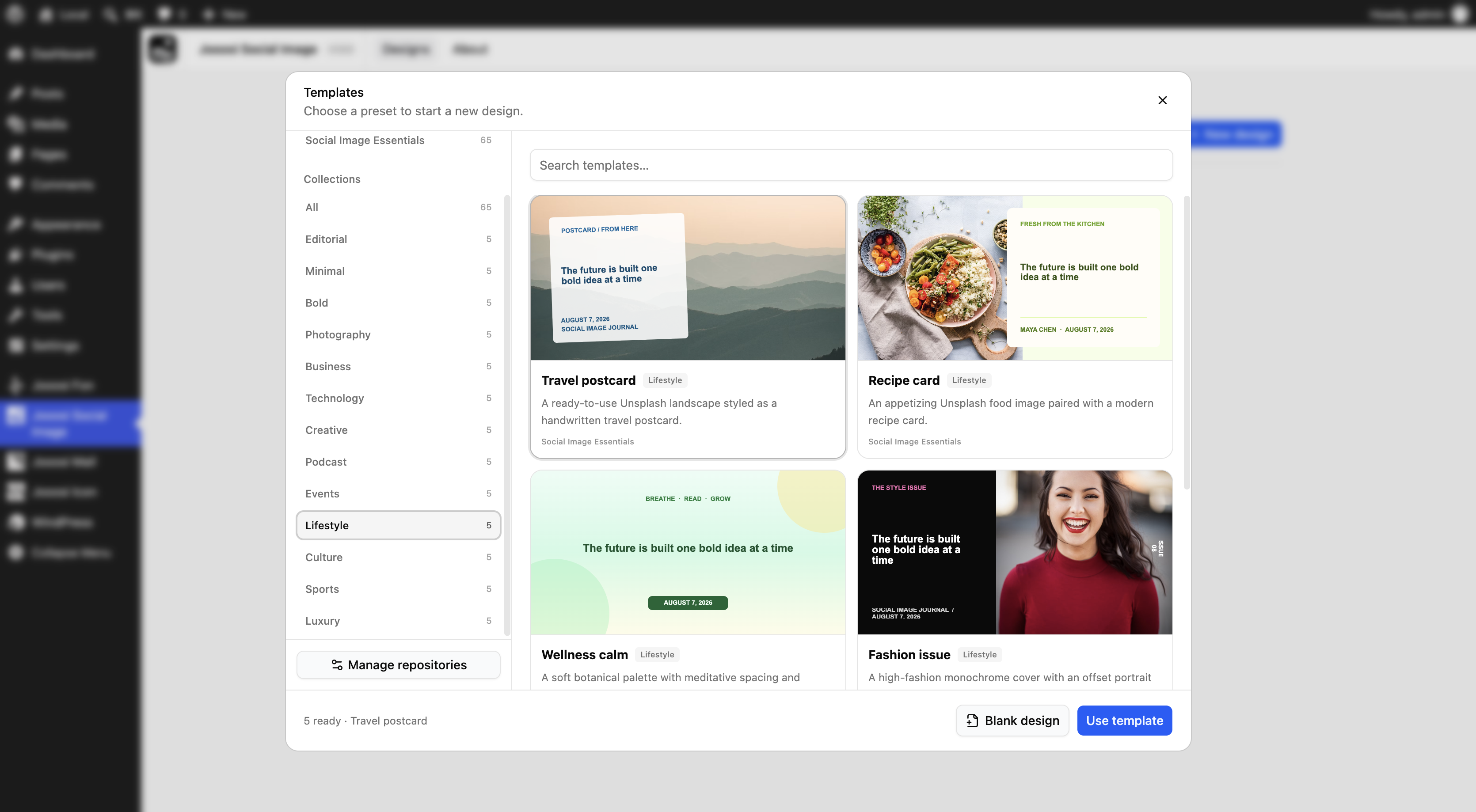Click the plugin logo icon in background header
Image resolution: width=1476 pixels, height=812 pixels.
[164, 49]
